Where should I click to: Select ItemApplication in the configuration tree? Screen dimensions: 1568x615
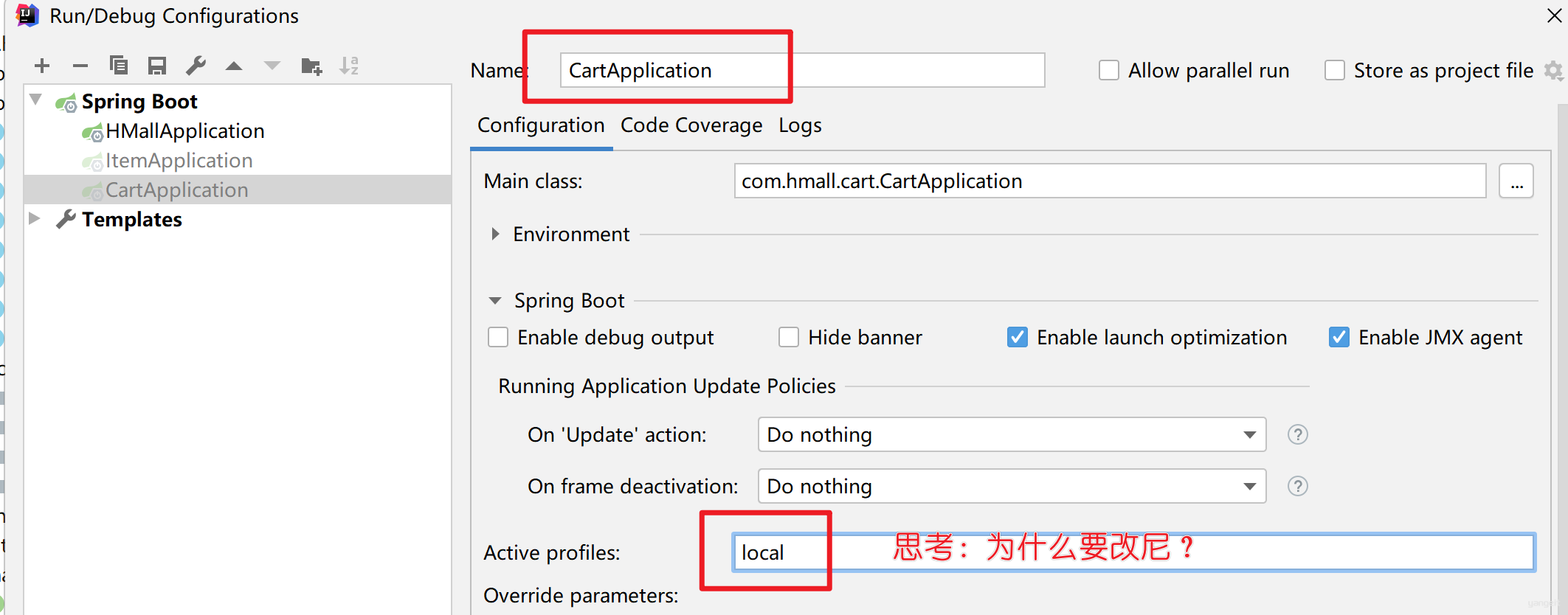(179, 161)
